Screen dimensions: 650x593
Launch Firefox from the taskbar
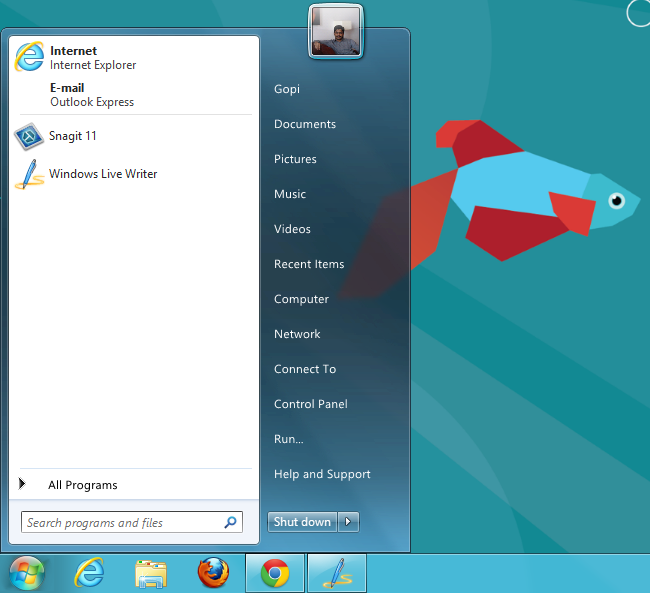click(x=212, y=573)
